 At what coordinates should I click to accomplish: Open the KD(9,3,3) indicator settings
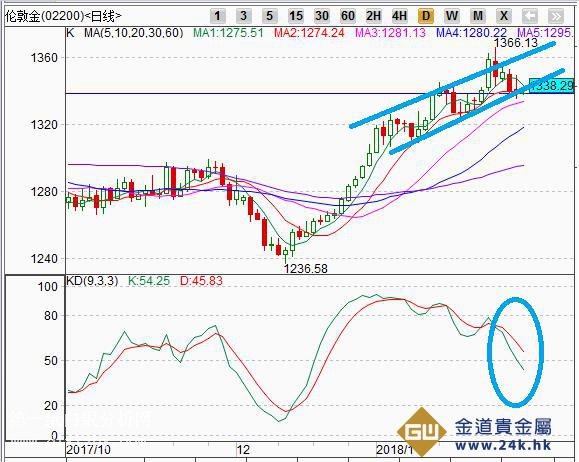pyautogui.click(x=92, y=281)
